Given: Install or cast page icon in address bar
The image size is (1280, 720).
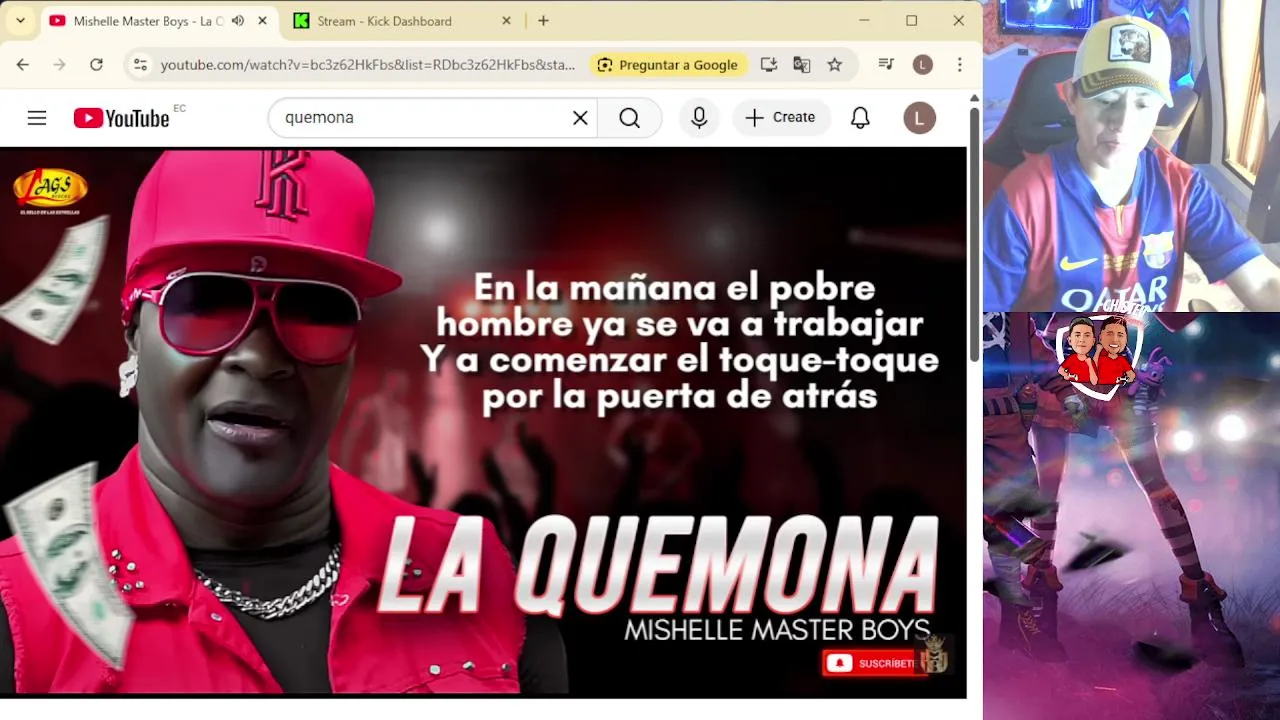Looking at the screenshot, I should [x=768, y=65].
